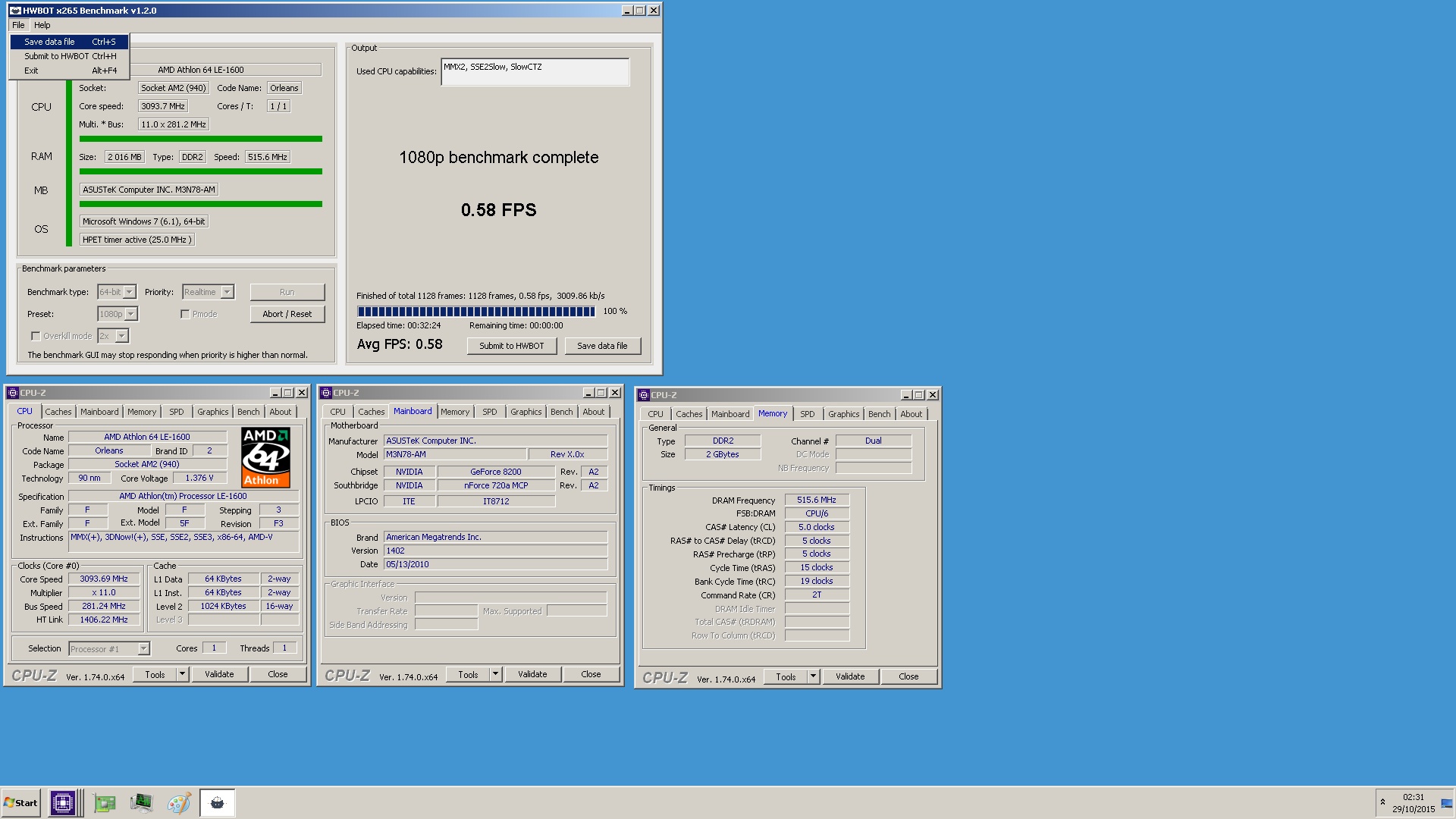Launch Paint from the taskbar palette icon

tap(179, 803)
